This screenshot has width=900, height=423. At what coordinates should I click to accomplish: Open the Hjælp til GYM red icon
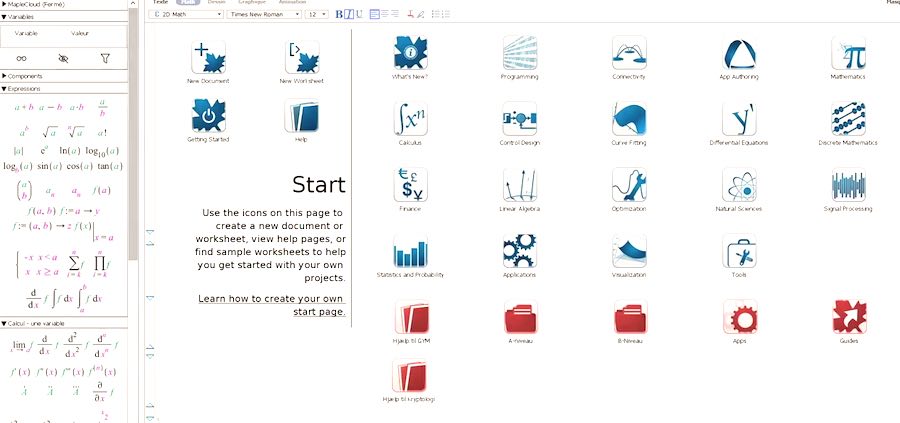coord(410,317)
